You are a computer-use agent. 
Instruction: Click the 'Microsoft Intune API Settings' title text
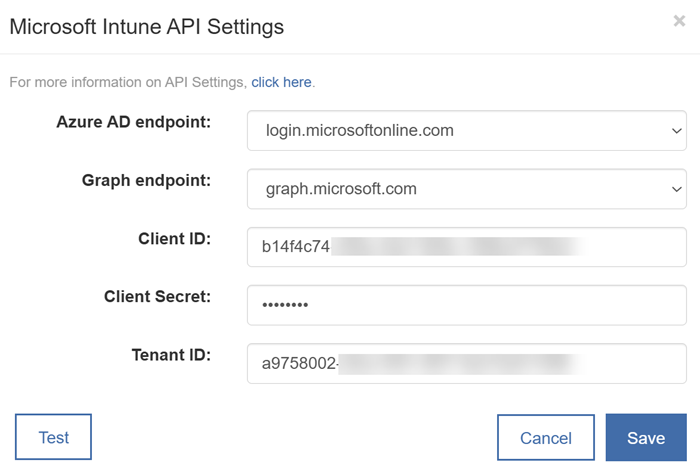tap(146, 27)
